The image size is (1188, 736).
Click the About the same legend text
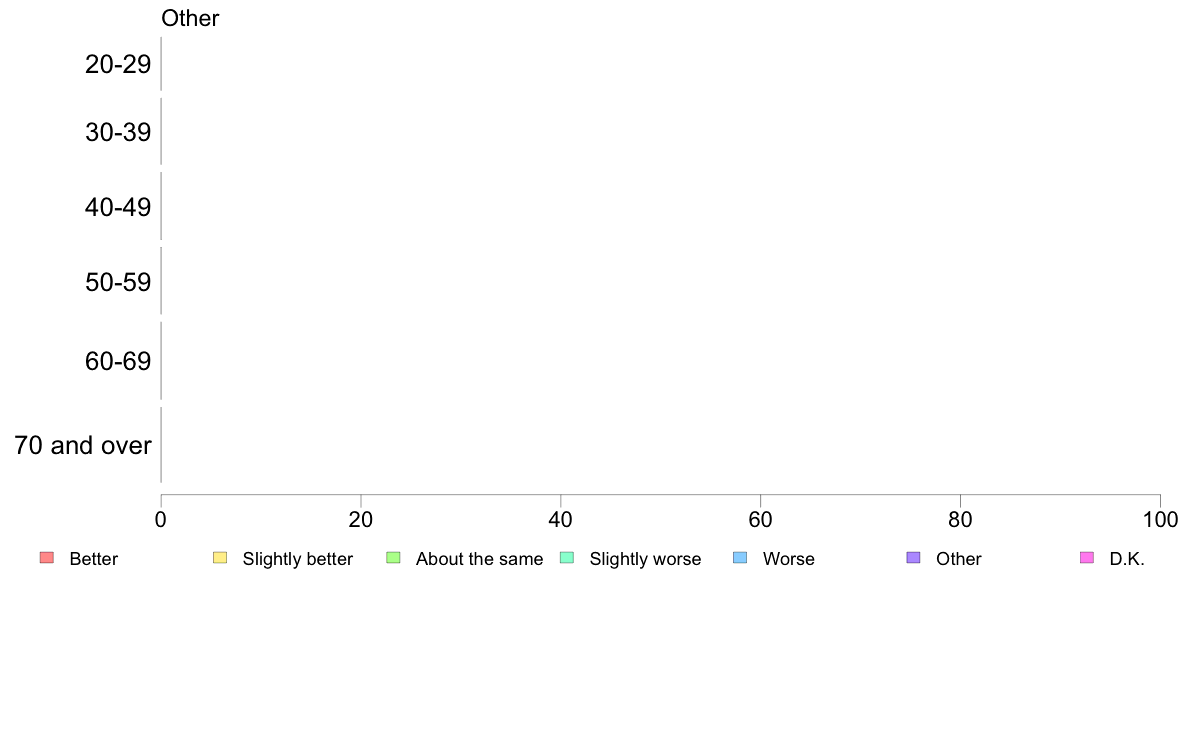point(480,559)
